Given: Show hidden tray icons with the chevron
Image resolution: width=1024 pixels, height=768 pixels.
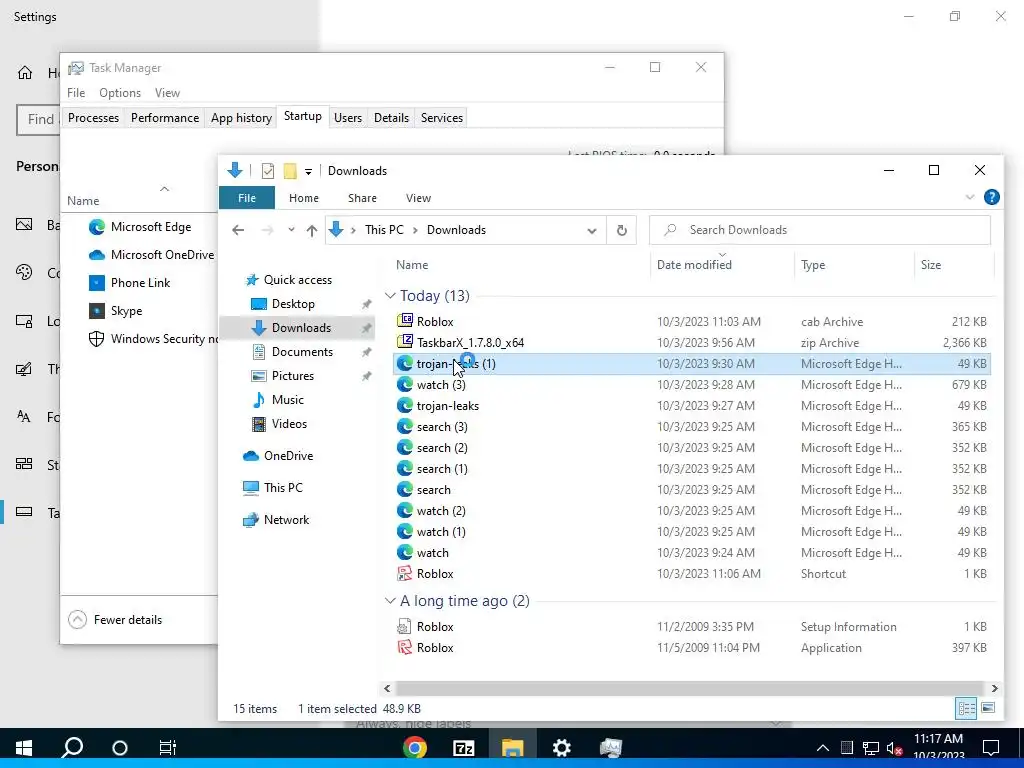Looking at the screenshot, I should [x=823, y=748].
